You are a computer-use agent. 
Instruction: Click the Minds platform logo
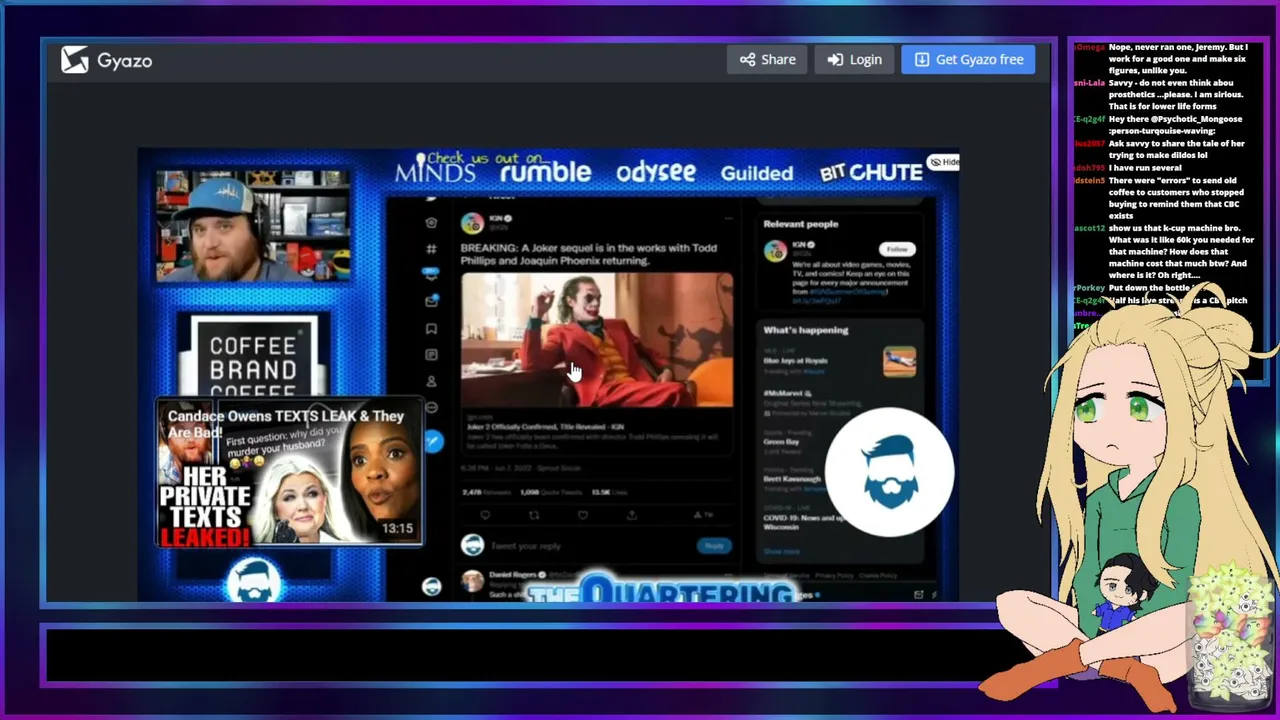[435, 171]
